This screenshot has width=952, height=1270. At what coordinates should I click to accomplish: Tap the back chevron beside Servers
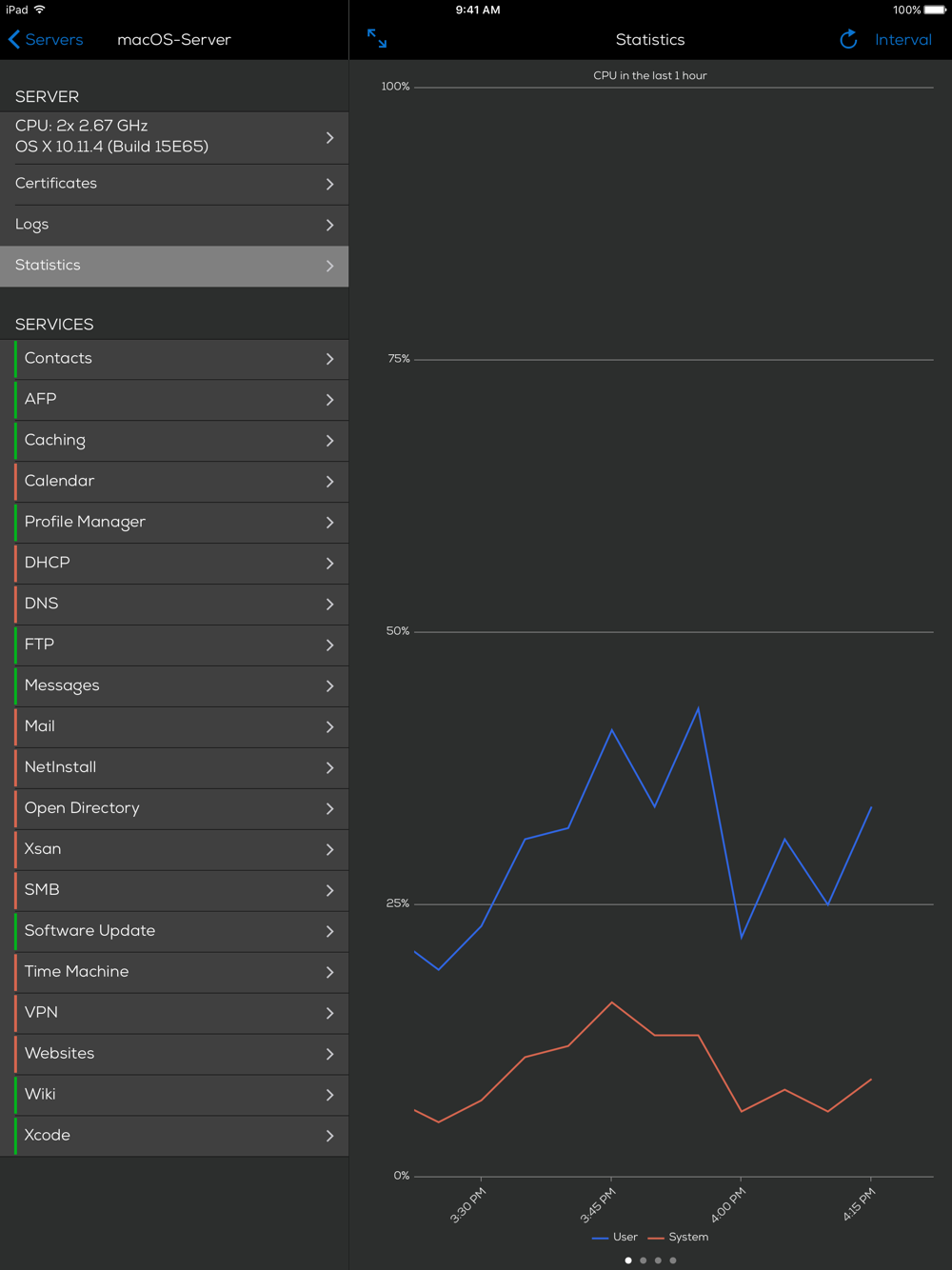point(14,39)
